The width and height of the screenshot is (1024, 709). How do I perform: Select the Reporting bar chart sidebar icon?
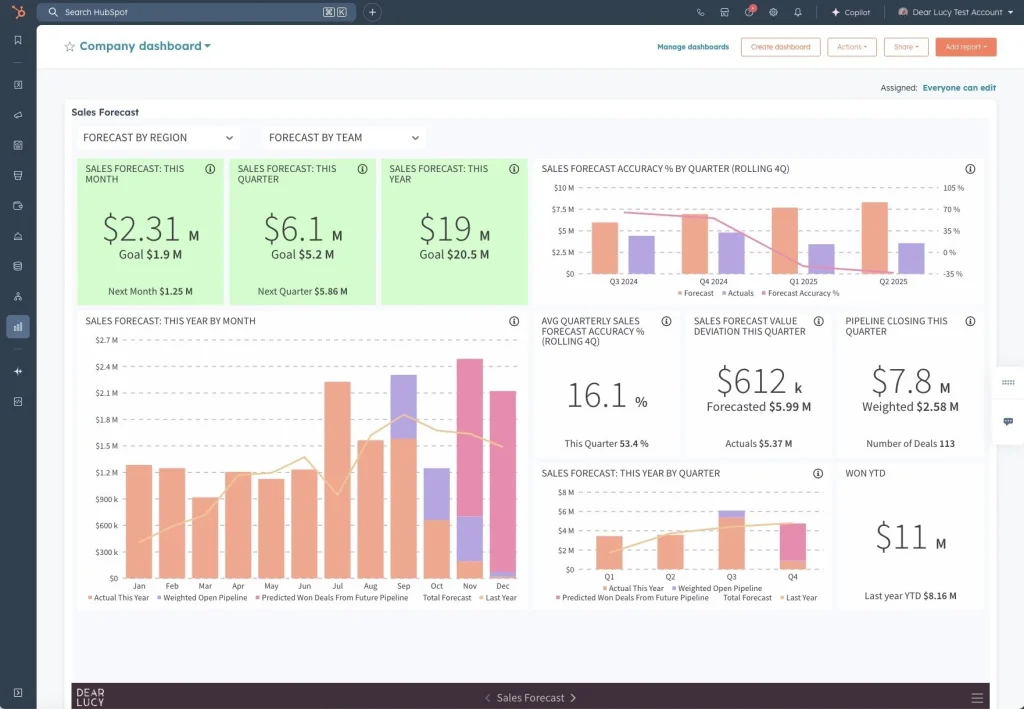(x=17, y=326)
